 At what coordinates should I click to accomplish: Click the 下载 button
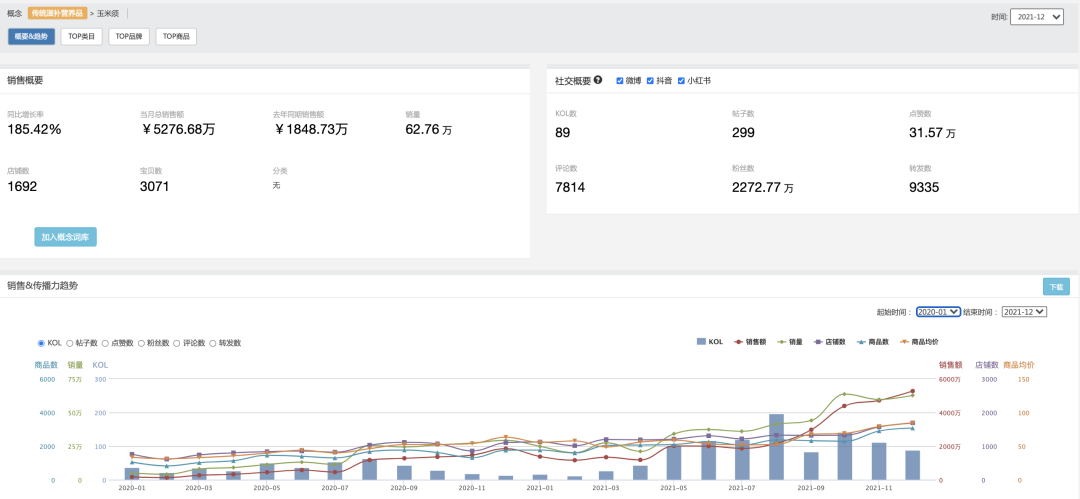pyautogui.click(x=1056, y=287)
